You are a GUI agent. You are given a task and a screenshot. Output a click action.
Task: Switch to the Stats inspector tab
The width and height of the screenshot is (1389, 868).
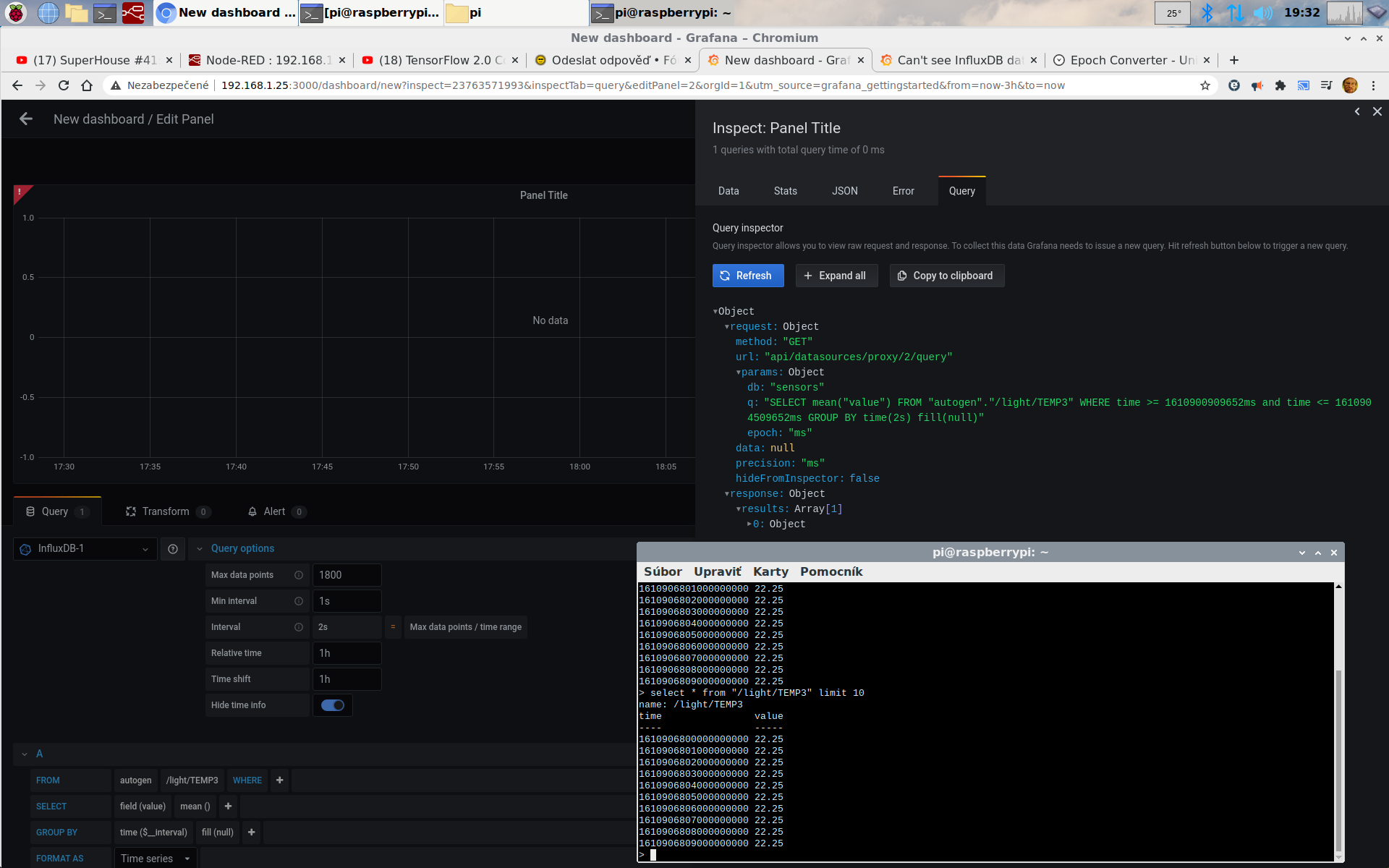point(785,191)
